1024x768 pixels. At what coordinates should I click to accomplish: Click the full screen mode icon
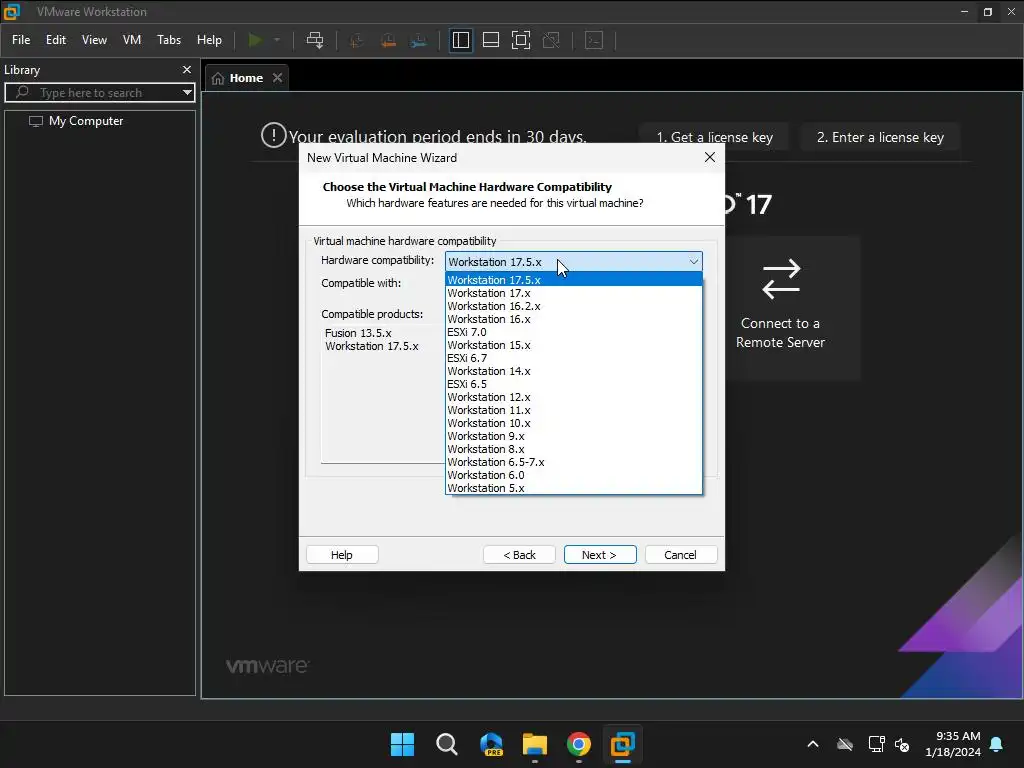click(520, 40)
